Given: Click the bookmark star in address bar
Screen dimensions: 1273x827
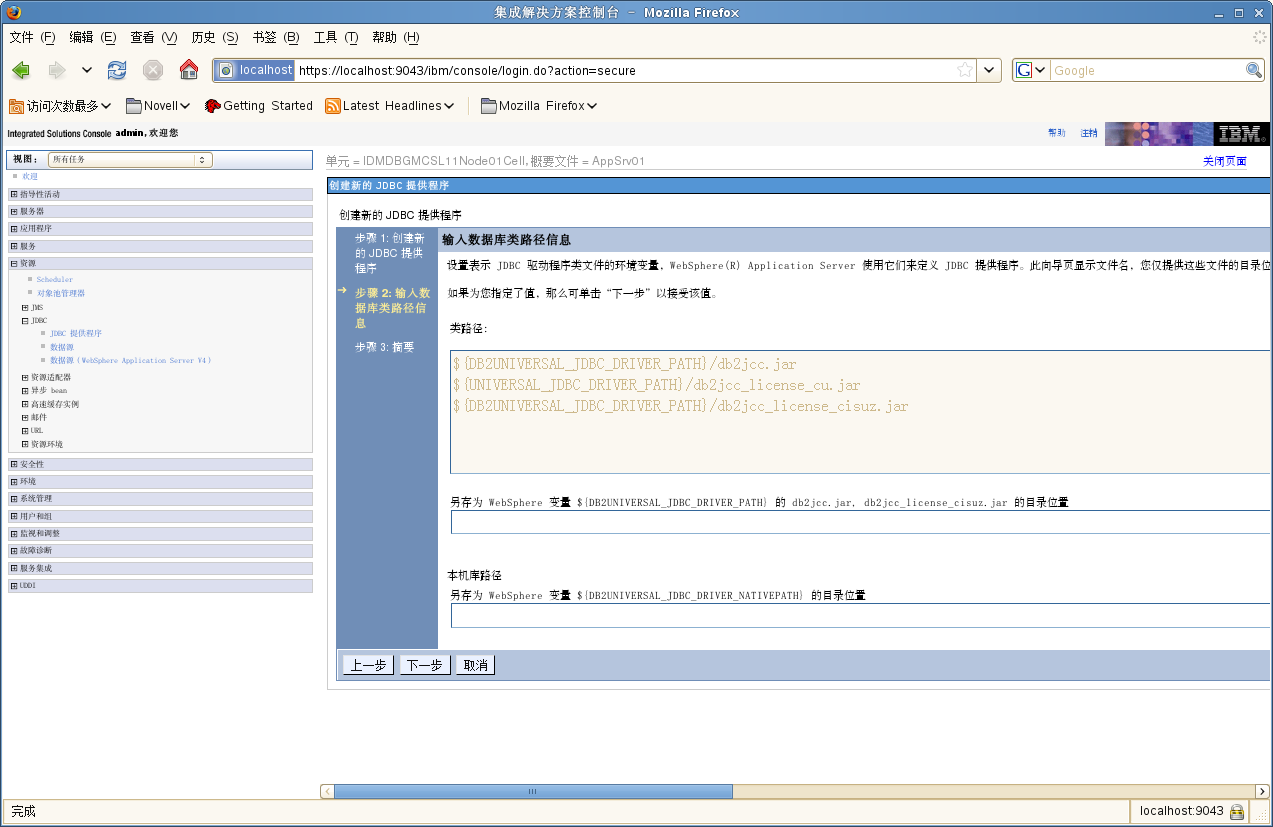Looking at the screenshot, I should (965, 70).
